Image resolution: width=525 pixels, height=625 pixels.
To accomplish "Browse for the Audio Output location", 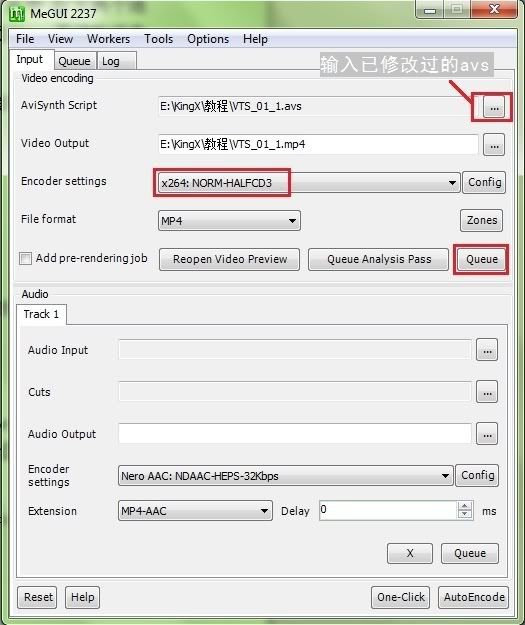I will [x=487, y=434].
